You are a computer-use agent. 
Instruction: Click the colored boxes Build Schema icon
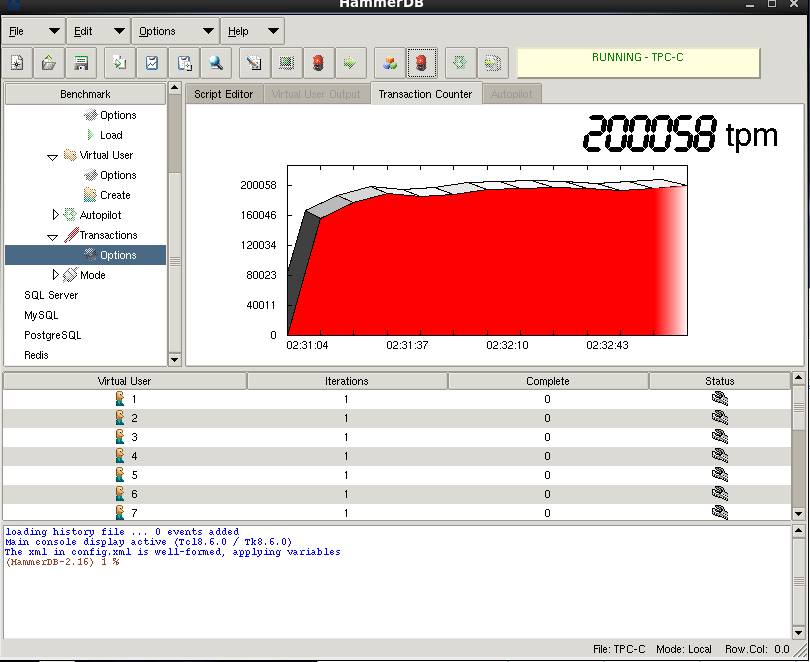390,63
